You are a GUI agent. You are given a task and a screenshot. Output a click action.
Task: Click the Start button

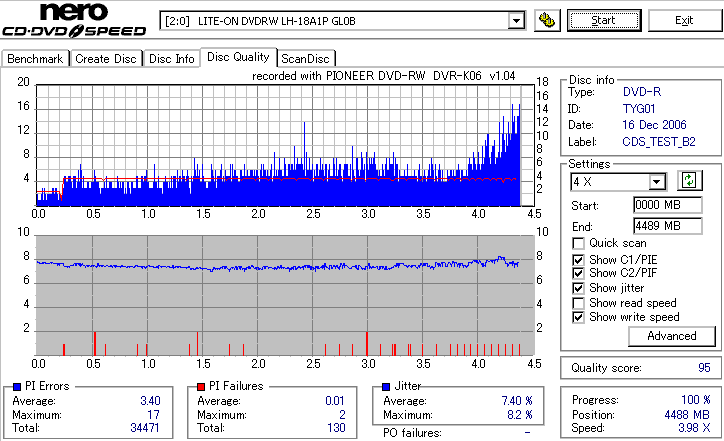tap(604, 20)
